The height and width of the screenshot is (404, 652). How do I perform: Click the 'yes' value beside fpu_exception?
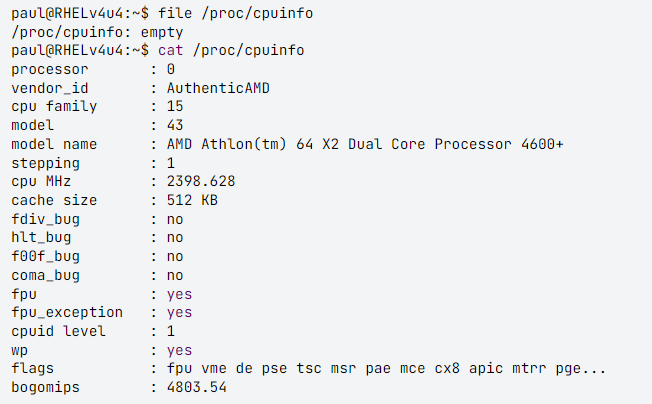[x=179, y=313]
